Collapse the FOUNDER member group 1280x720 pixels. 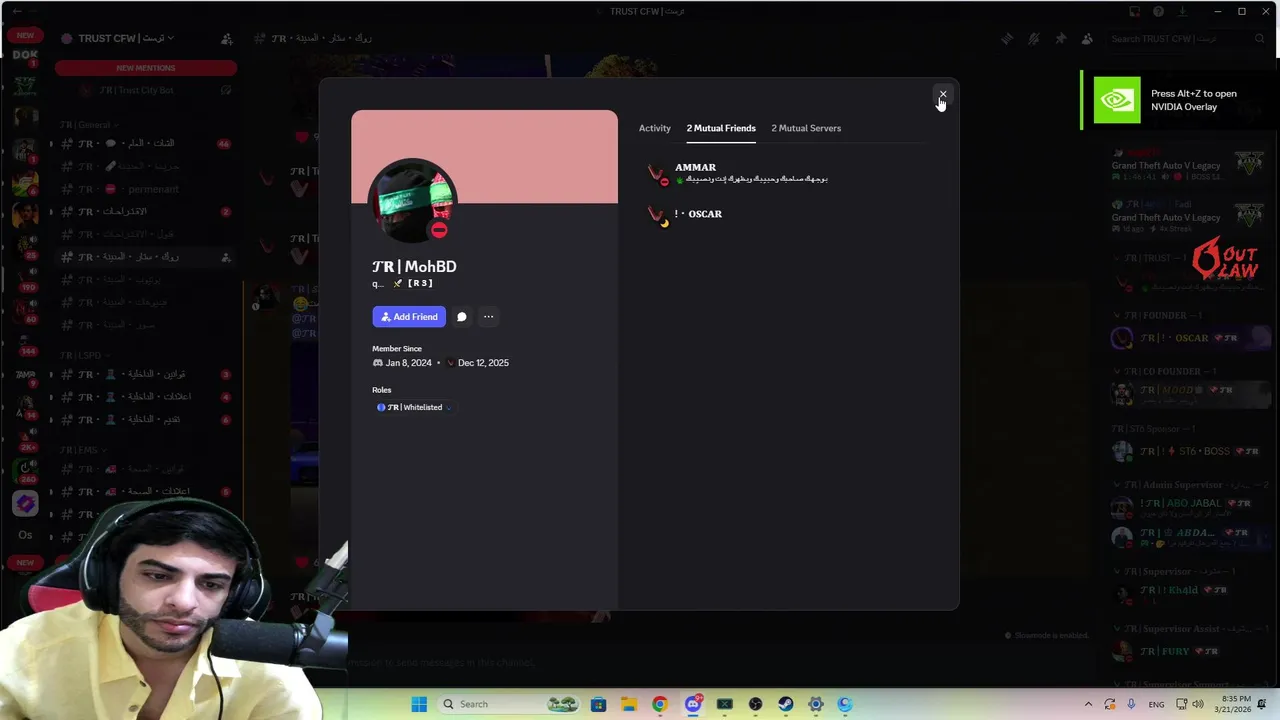click(1158, 315)
